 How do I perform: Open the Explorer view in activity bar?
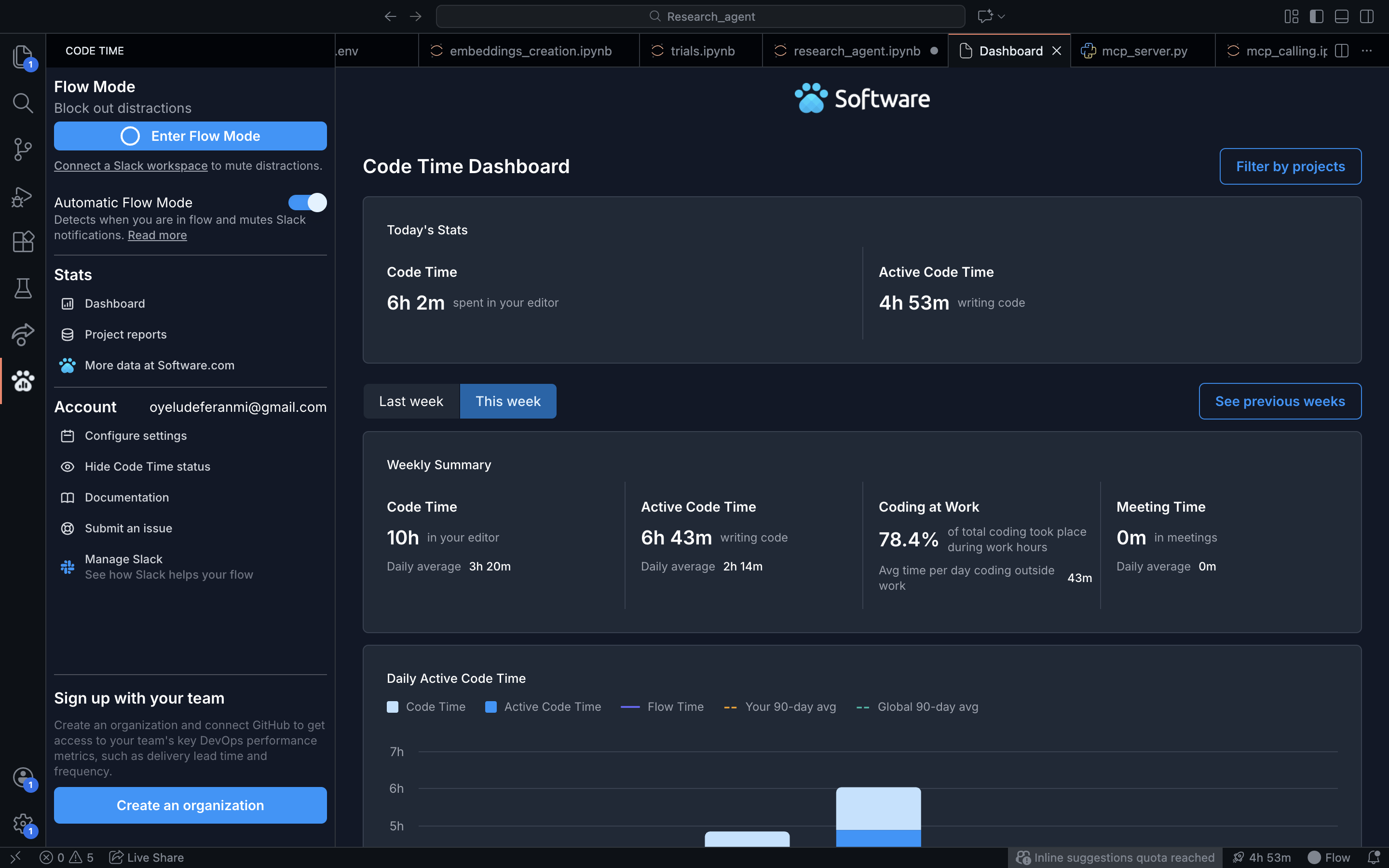point(22,56)
